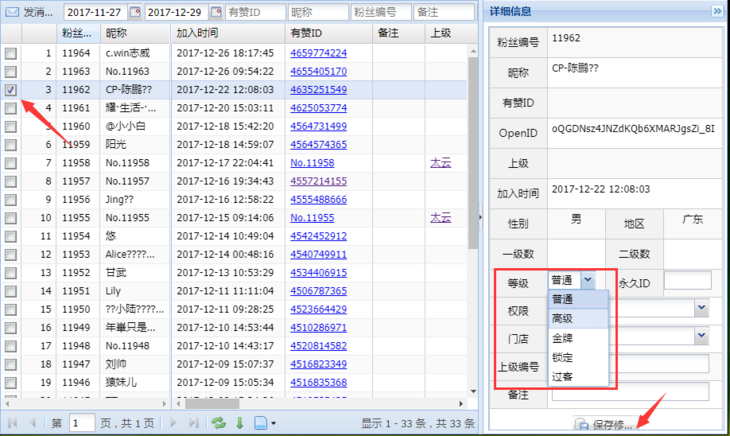Screen dimensions: 730x436
Task: Tick the checkbox for row 7 No.11958
Action: [10, 162]
